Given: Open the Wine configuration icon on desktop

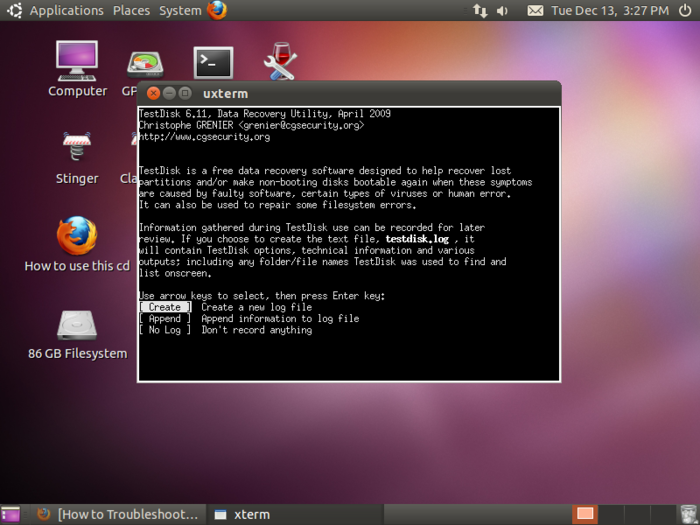Looking at the screenshot, I should [280, 61].
